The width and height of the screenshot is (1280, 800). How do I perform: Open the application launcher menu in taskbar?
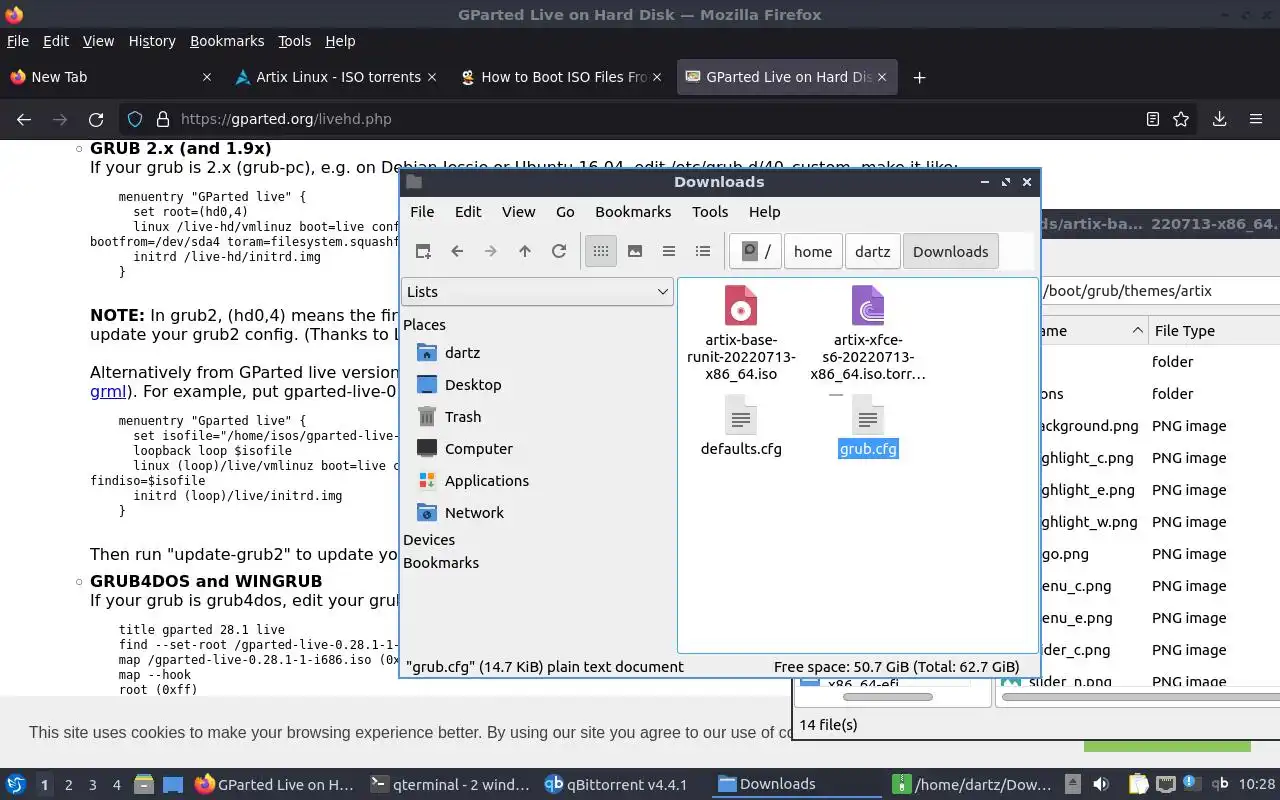pos(16,784)
